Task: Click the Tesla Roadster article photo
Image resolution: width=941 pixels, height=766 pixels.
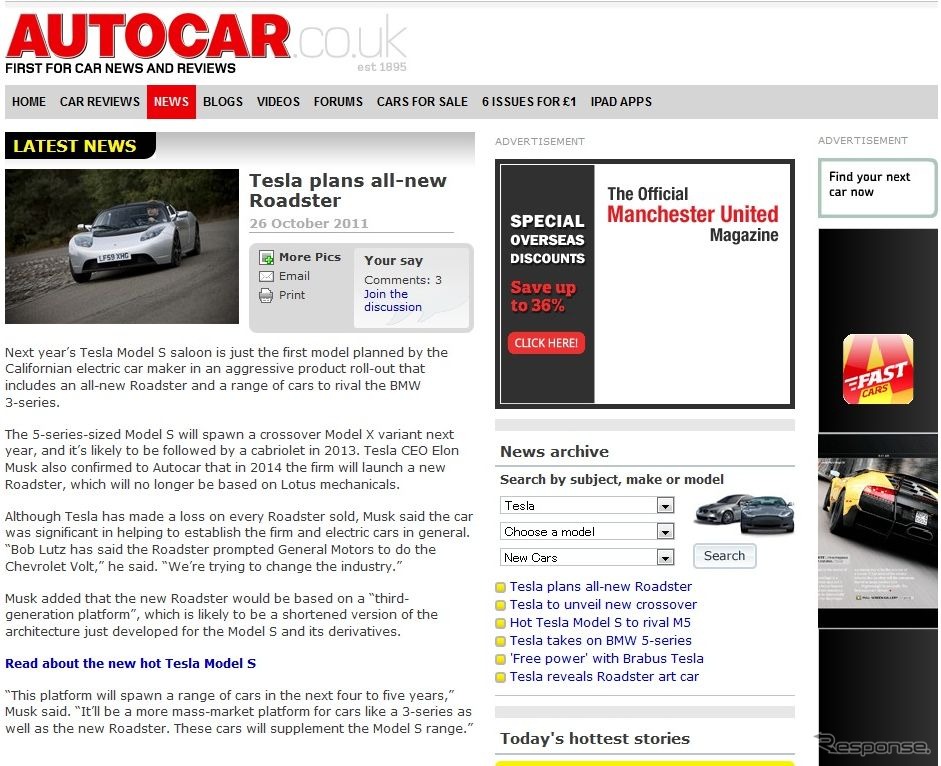Action: pyautogui.click(x=122, y=246)
